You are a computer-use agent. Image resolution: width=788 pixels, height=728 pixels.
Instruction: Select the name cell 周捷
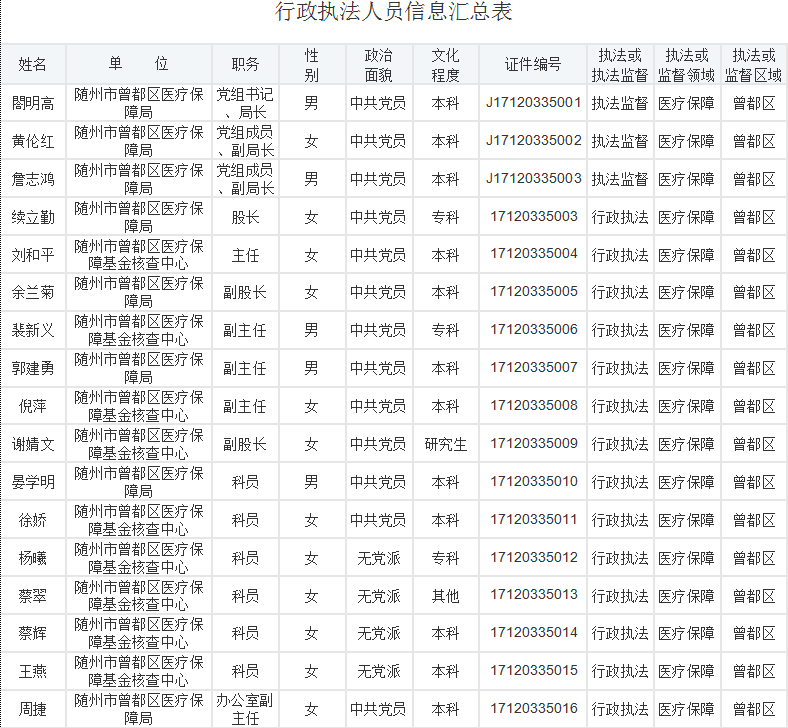point(33,709)
